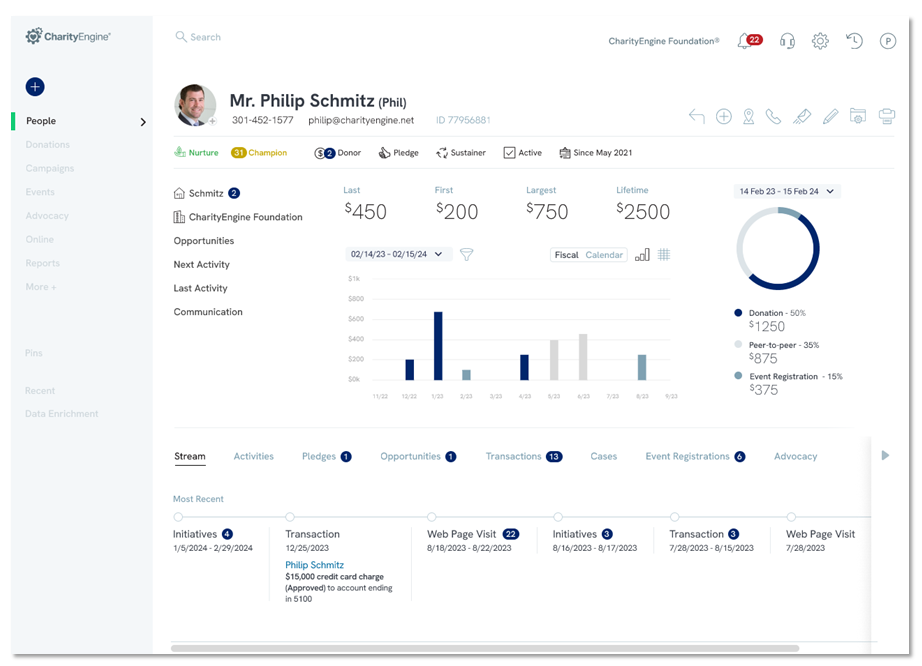The image size is (922, 666).
Task: Toggle the grid view icon beside bar chart
Action: point(663,254)
